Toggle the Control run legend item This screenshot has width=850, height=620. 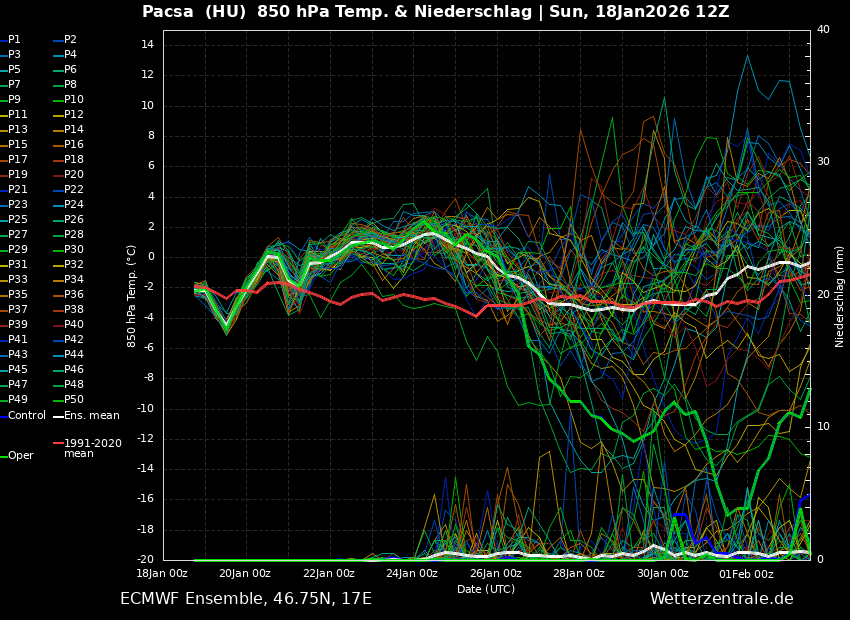coord(26,415)
